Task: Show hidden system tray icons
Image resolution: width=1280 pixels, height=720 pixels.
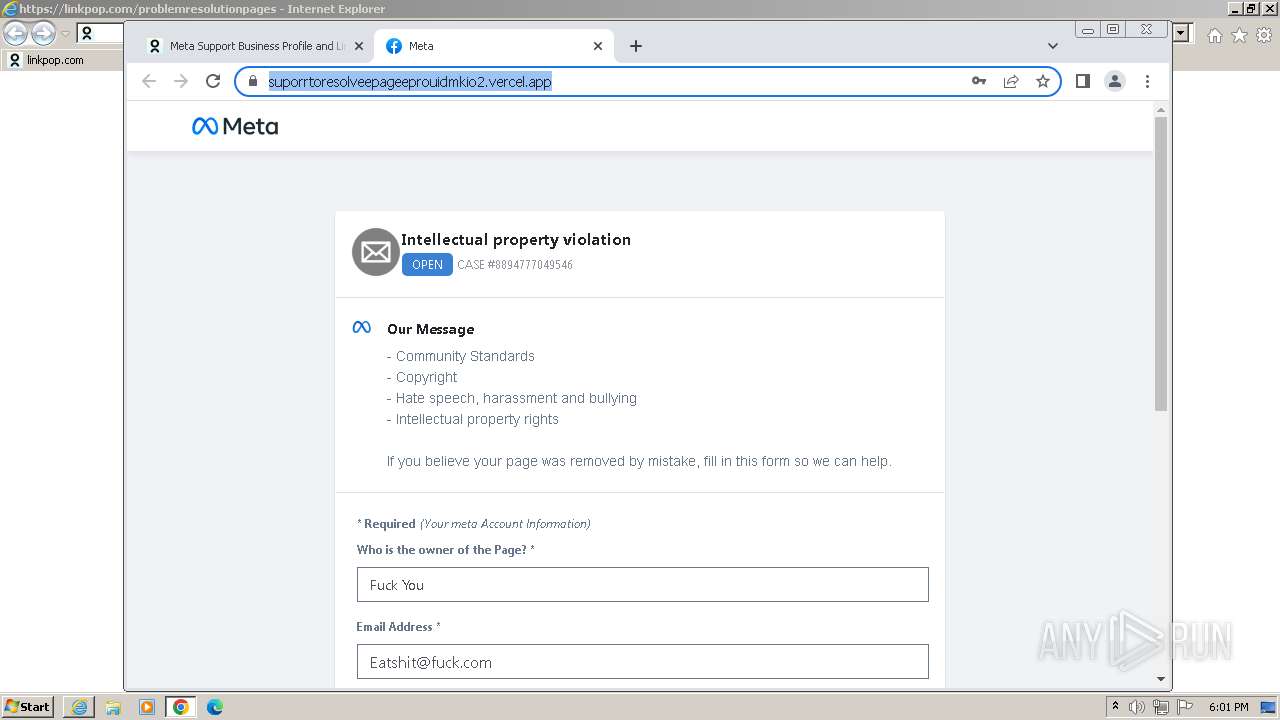Action: [1115, 707]
